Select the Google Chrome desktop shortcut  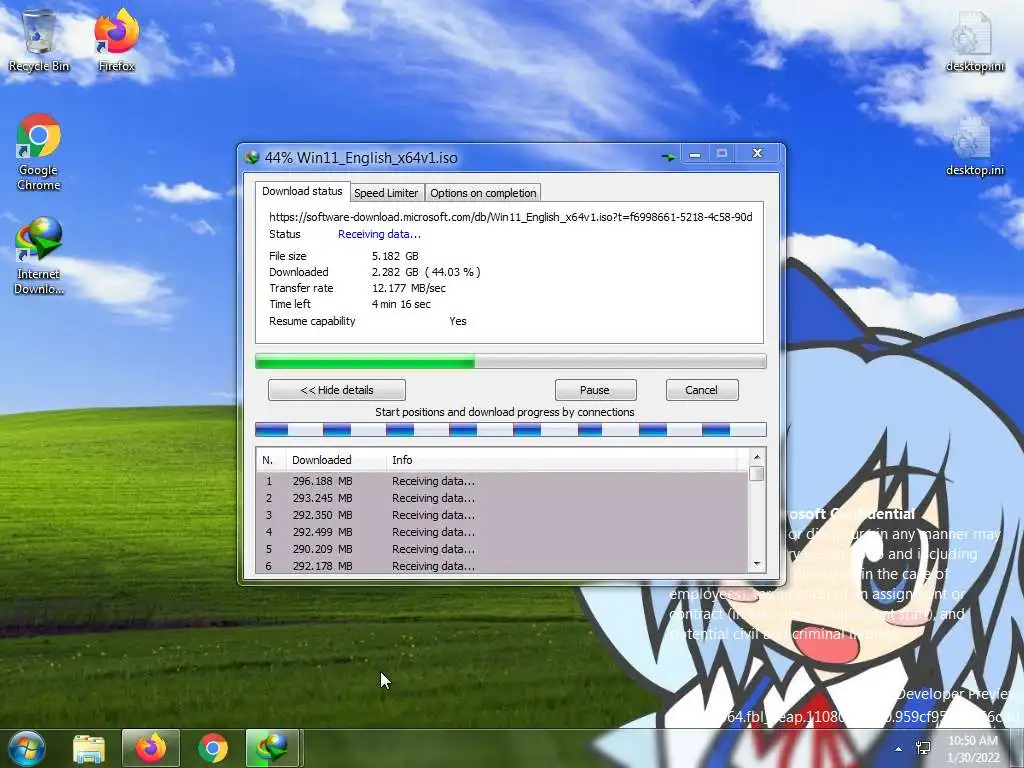(x=39, y=153)
